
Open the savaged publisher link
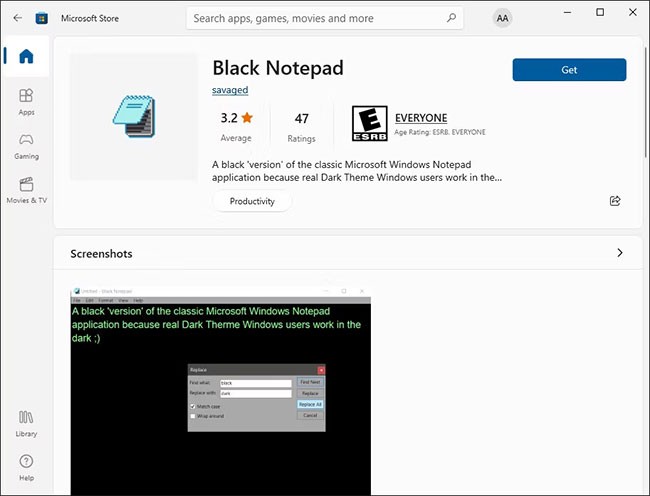coord(230,90)
